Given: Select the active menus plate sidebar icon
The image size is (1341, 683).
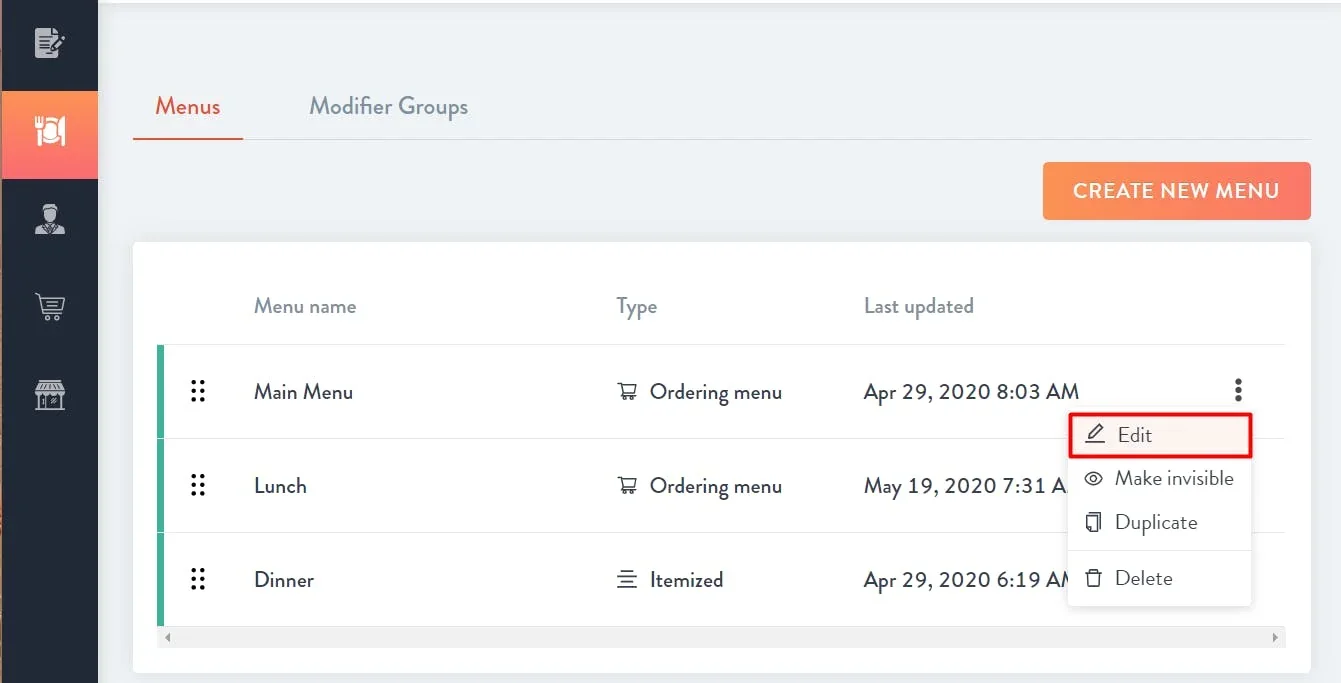Looking at the screenshot, I should (x=49, y=132).
